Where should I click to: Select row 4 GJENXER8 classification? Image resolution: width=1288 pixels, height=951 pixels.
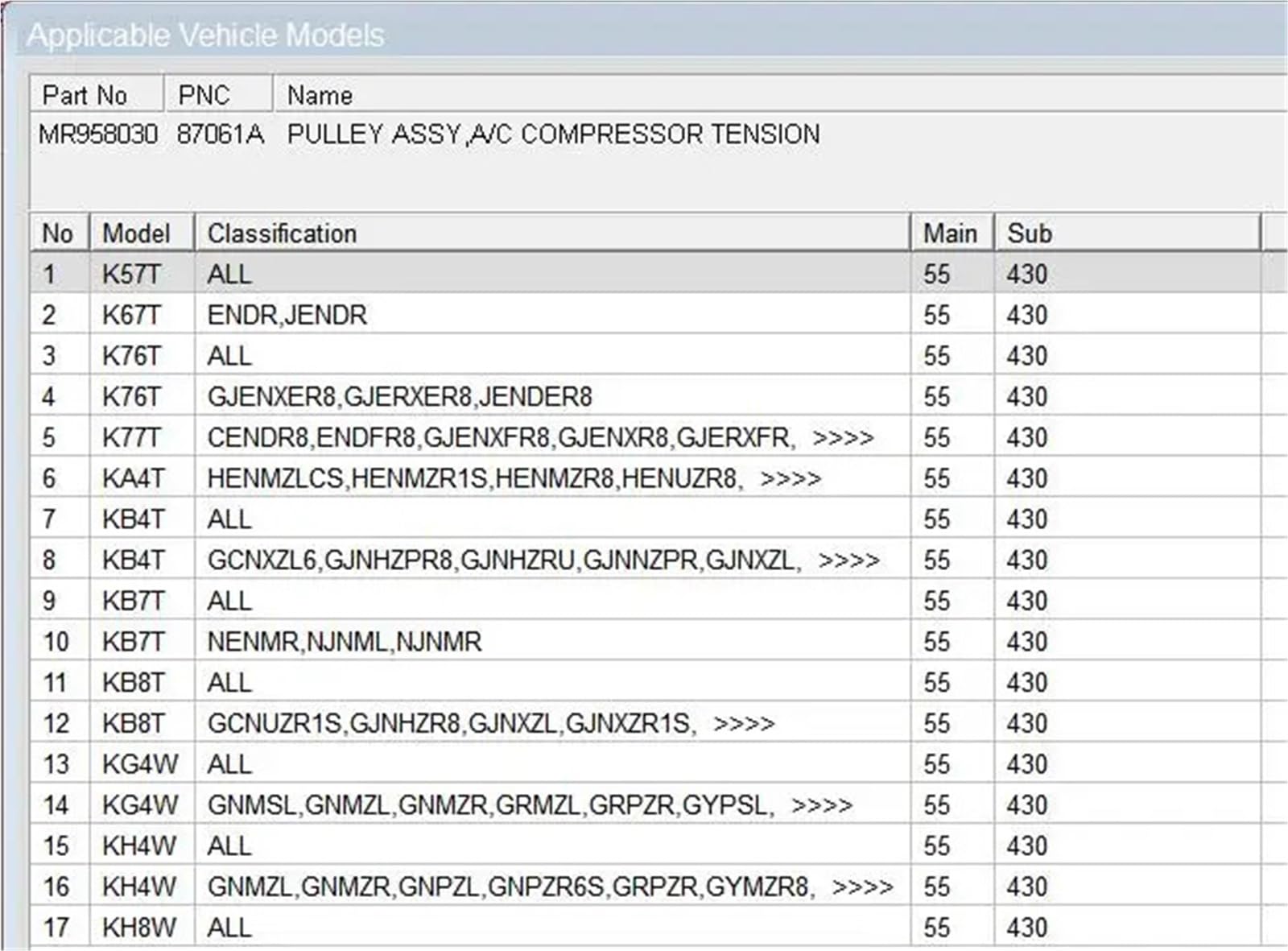(399, 397)
